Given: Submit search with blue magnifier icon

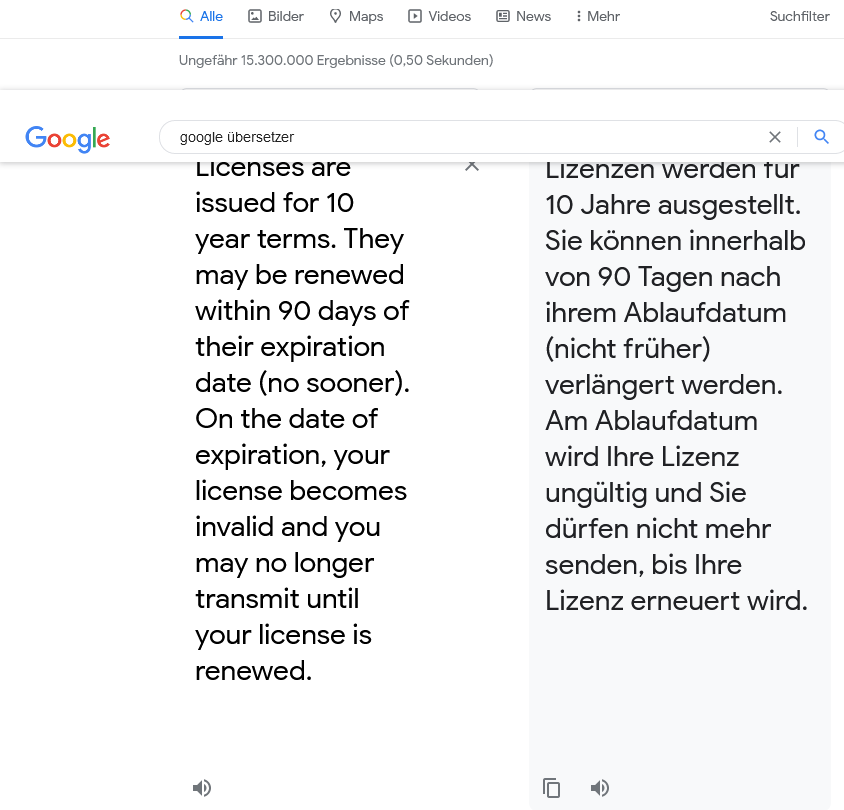Looking at the screenshot, I should 821,137.
